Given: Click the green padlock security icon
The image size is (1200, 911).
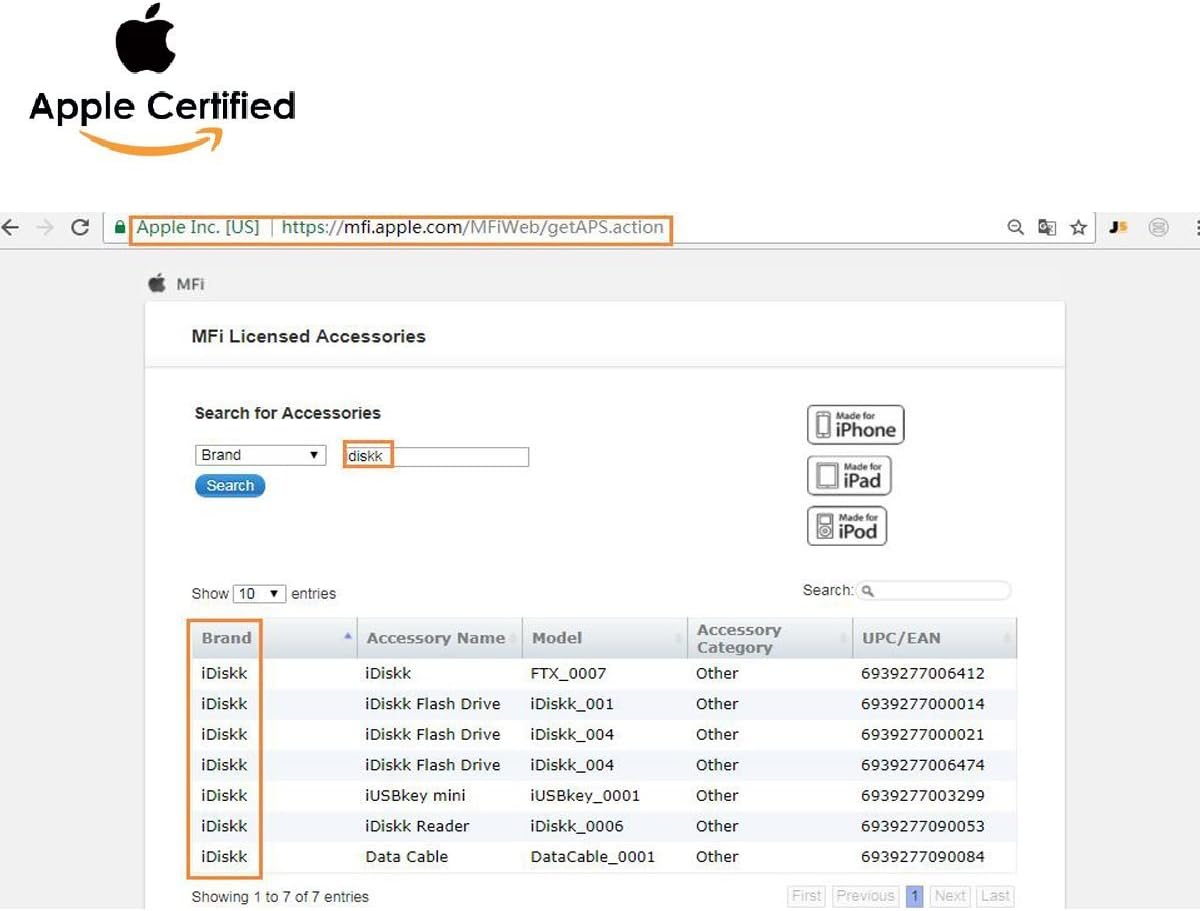Looking at the screenshot, I should click(120, 228).
